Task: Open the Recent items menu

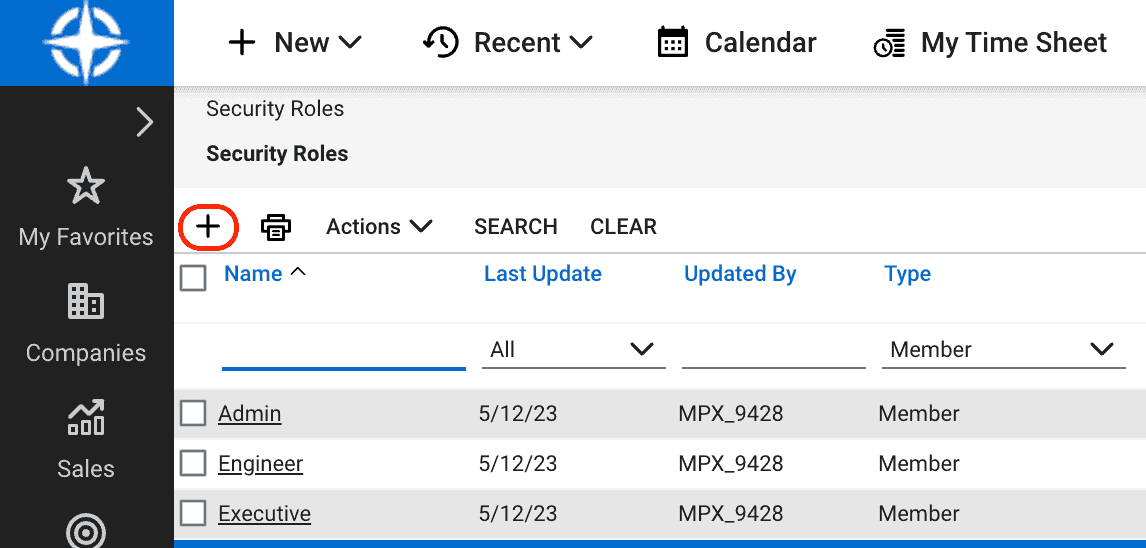Action: pyautogui.click(x=507, y=42)
